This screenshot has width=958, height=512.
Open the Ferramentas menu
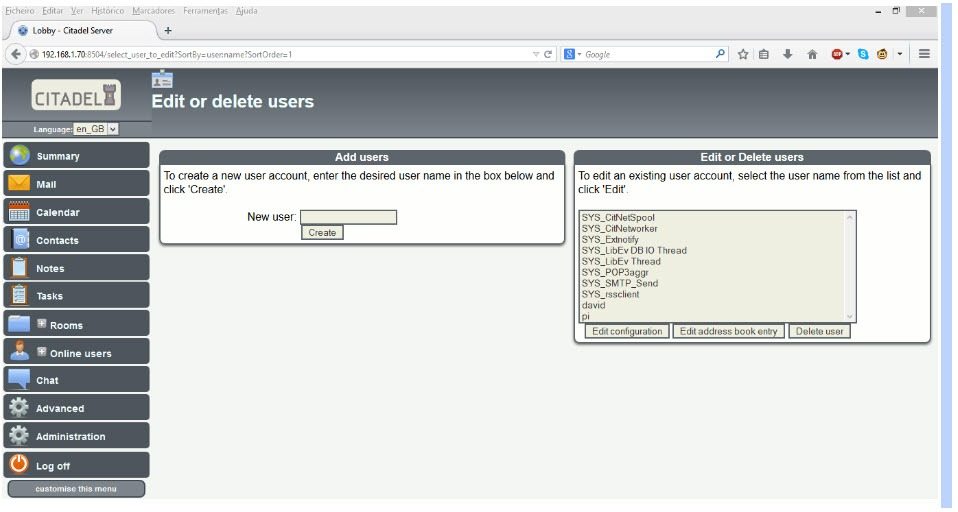pos(205,11)
